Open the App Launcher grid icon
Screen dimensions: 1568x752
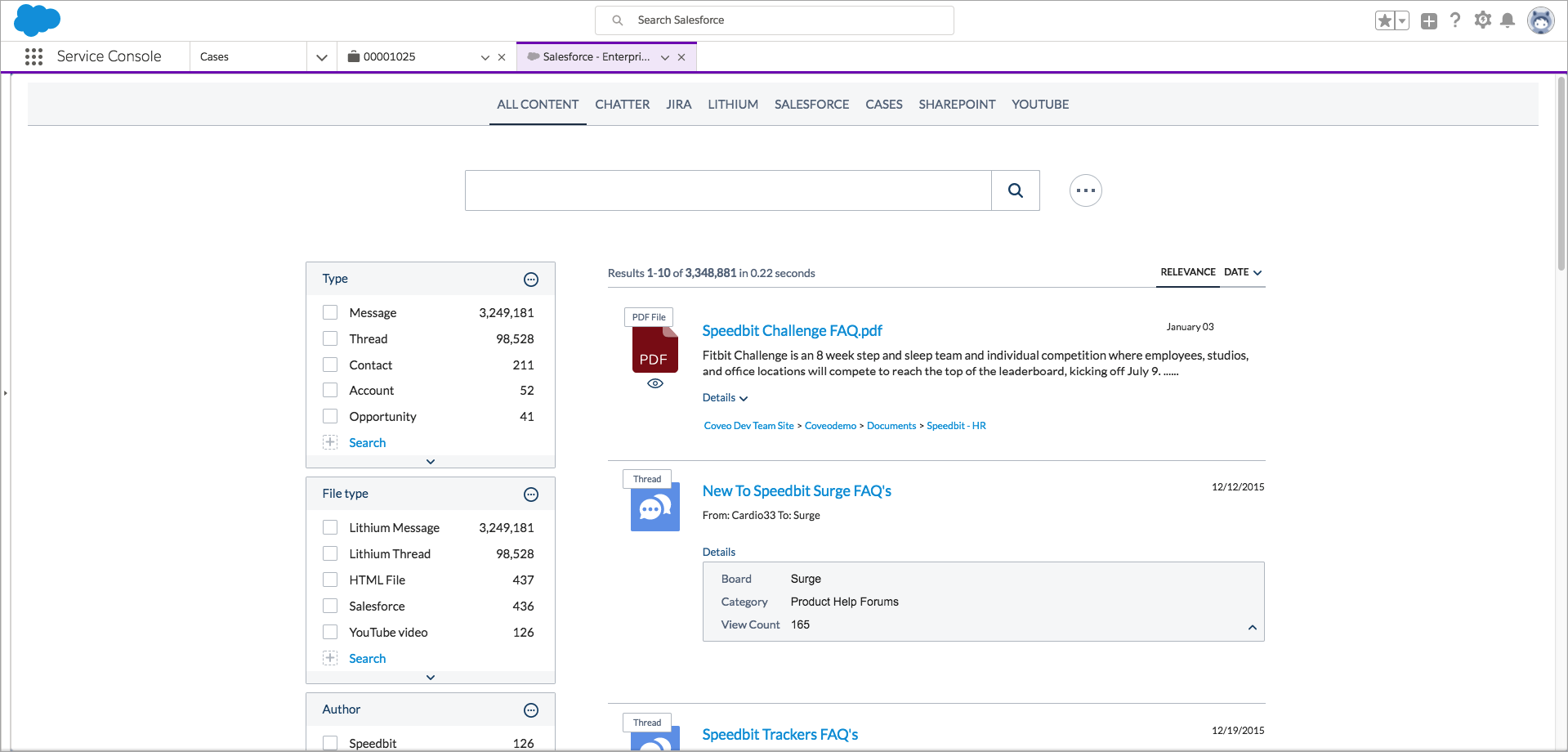34,56
